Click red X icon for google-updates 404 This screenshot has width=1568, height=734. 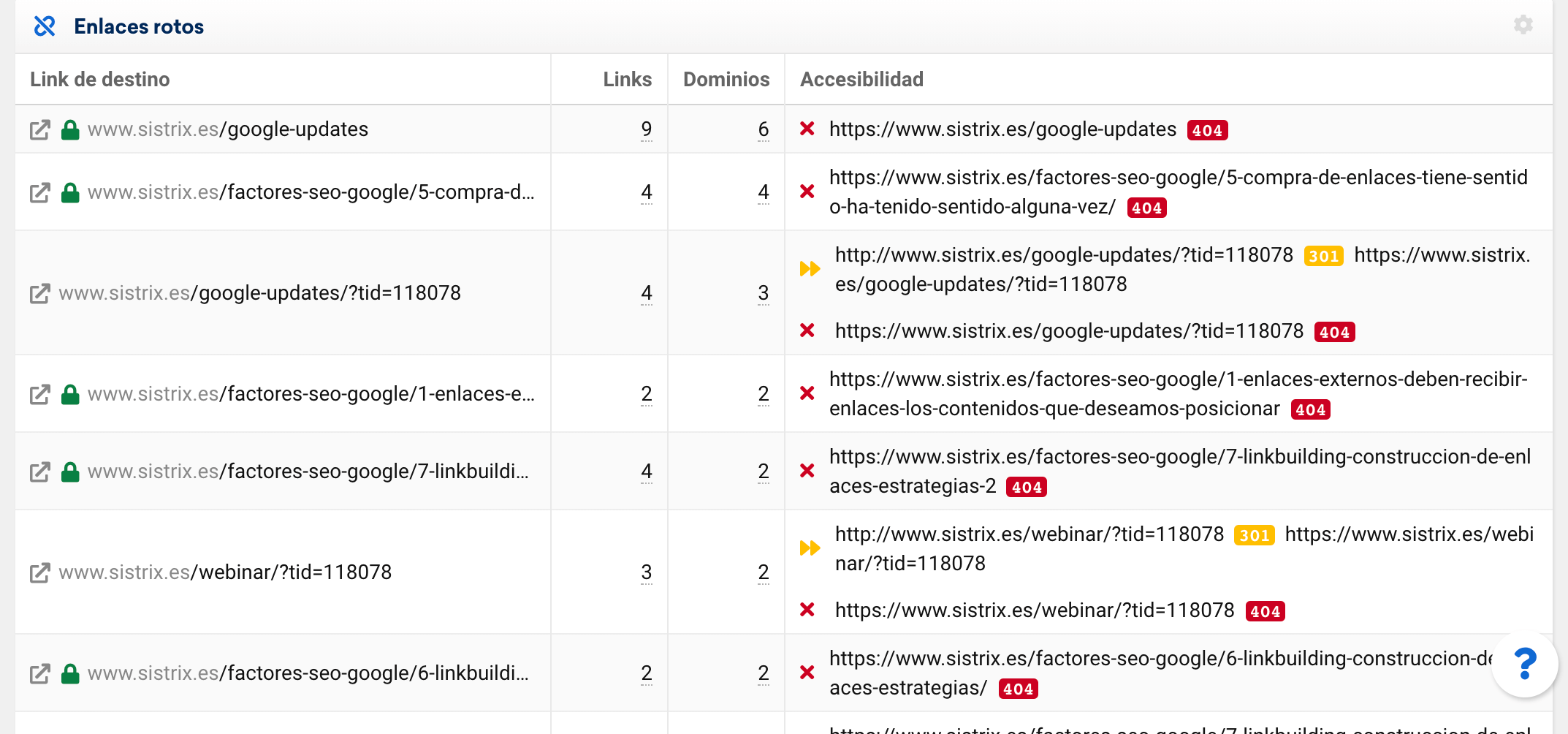807,129
